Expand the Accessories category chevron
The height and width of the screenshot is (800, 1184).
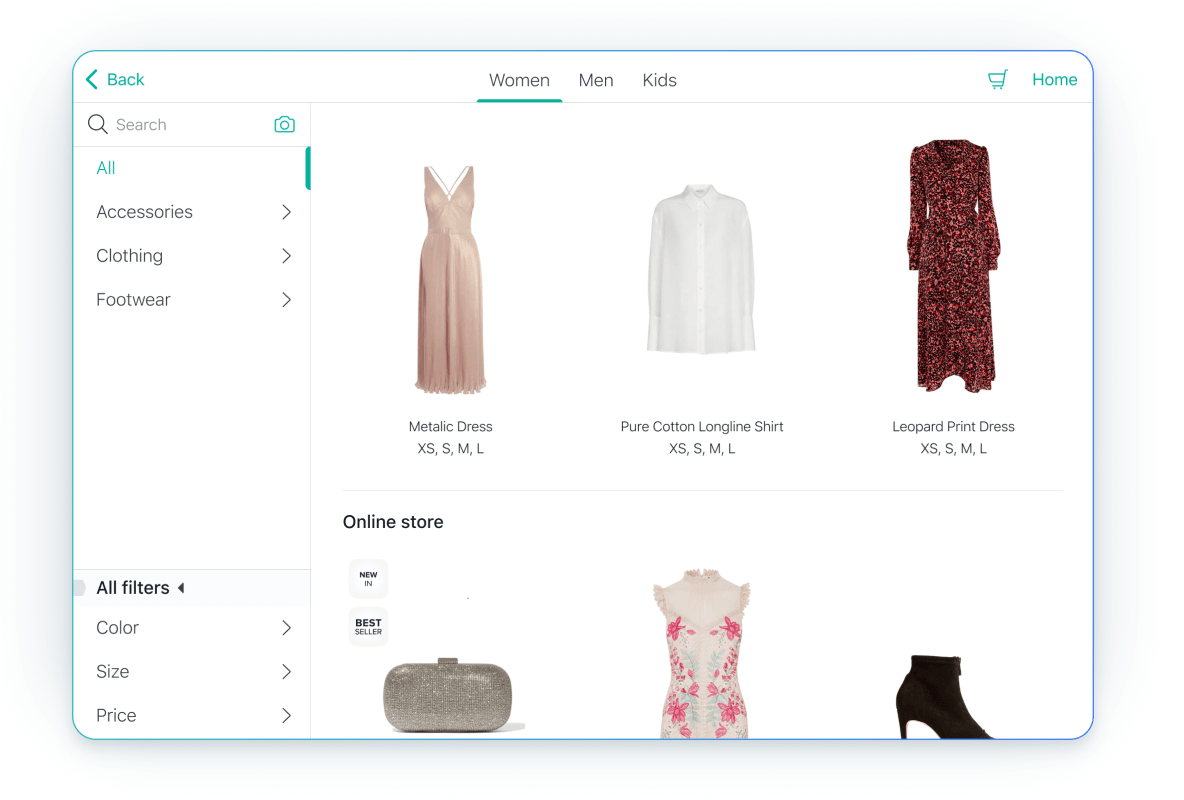286,212
